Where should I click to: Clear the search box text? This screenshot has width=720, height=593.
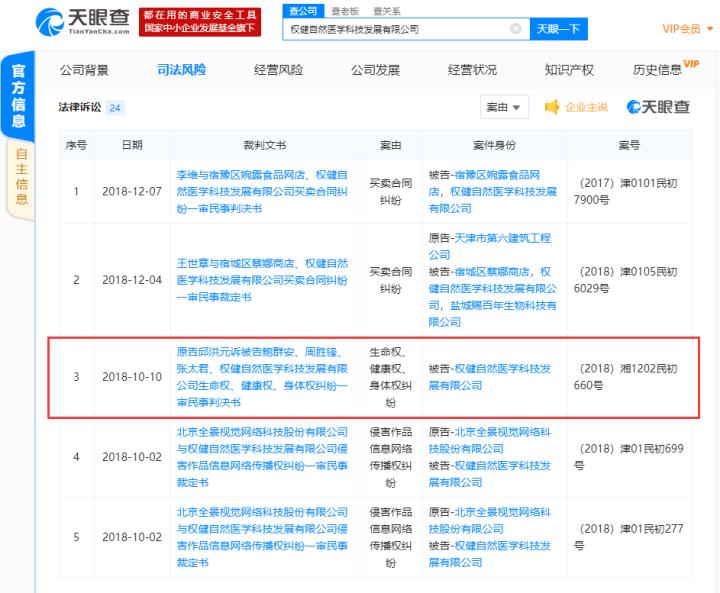[x=516, y=29]
